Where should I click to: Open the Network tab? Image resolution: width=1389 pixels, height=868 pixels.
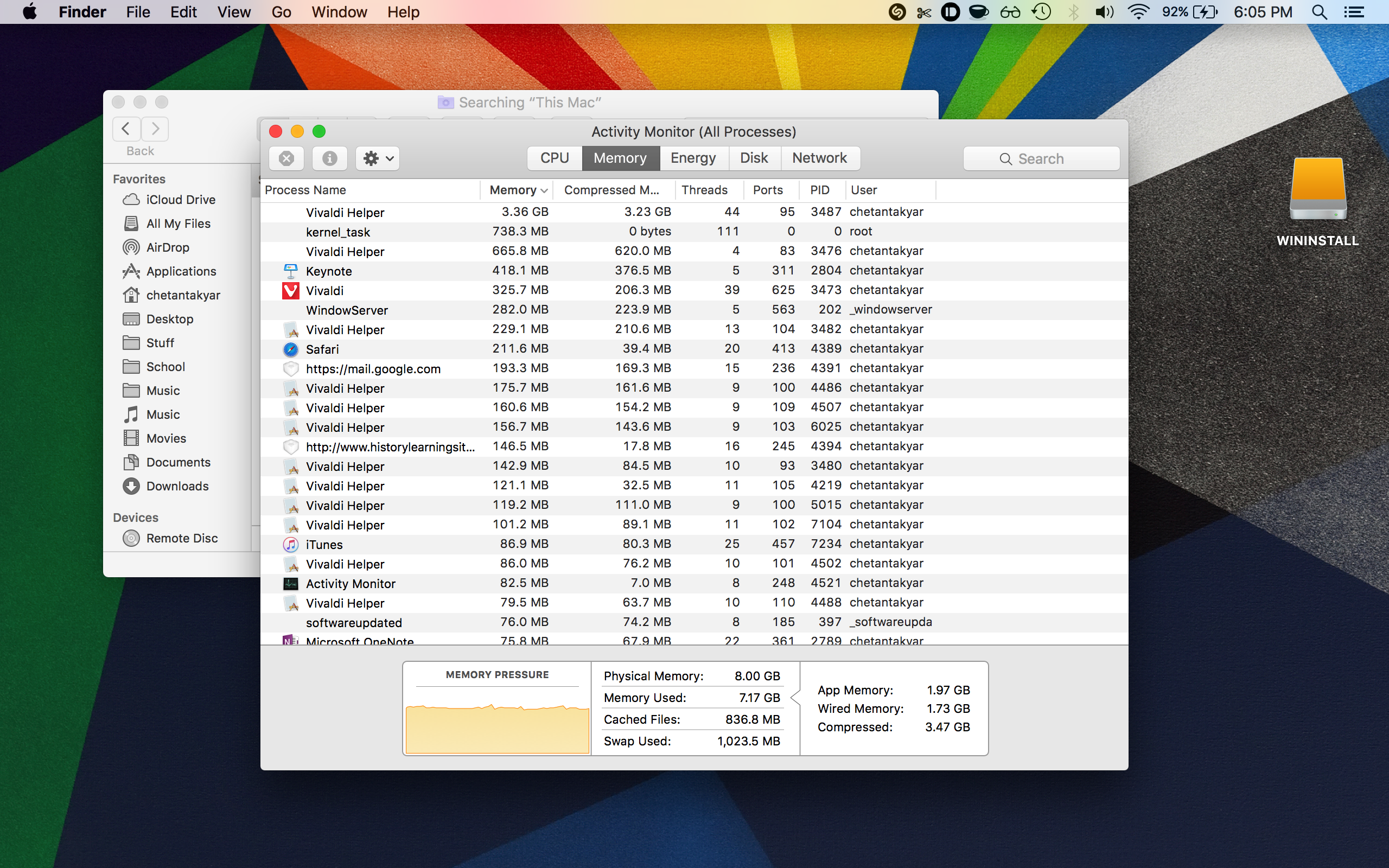820,158
